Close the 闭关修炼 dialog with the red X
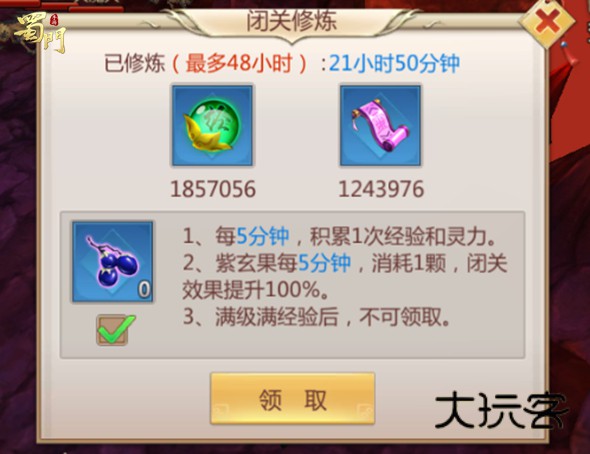 [x=547, y=22]
